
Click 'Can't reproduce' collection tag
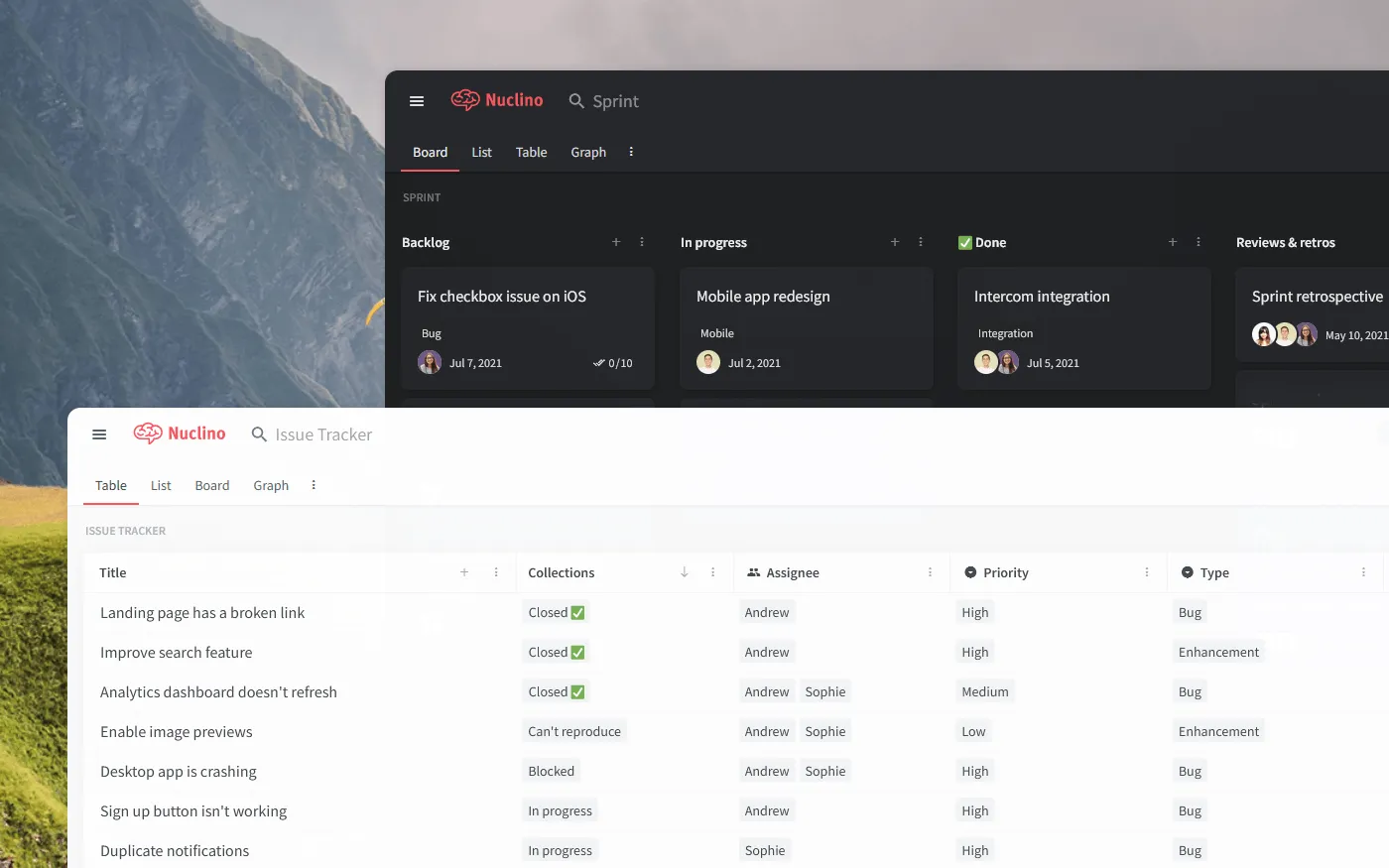[574, 731]
